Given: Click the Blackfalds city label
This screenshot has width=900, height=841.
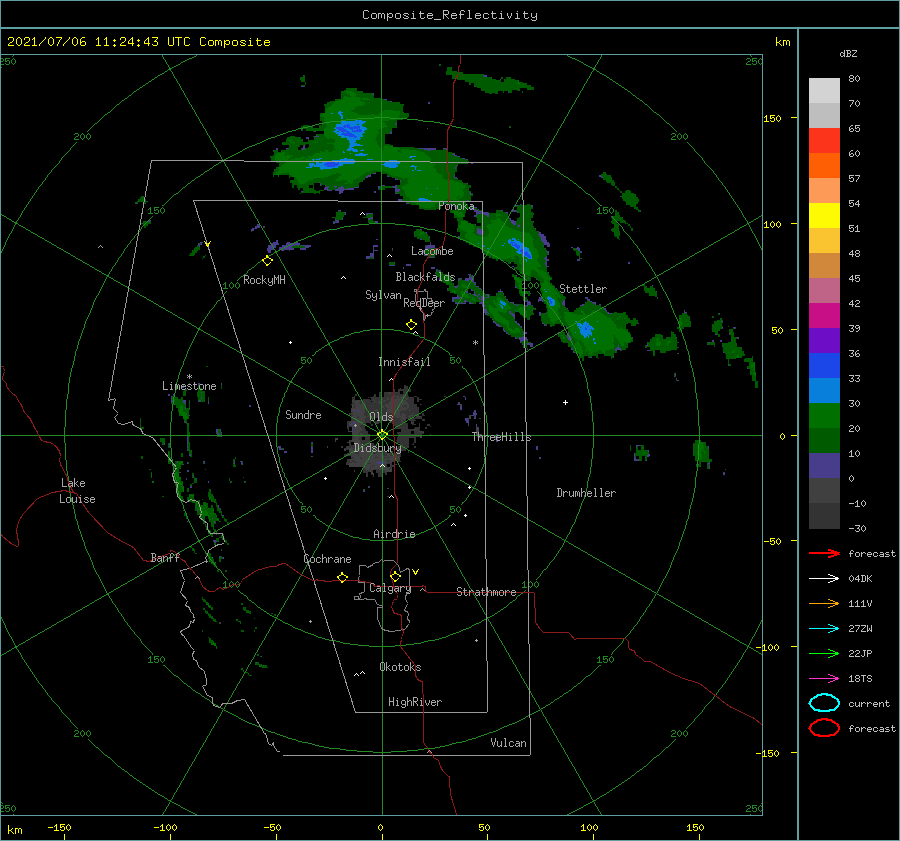Looking at the screenshot, I should (425, 277).
